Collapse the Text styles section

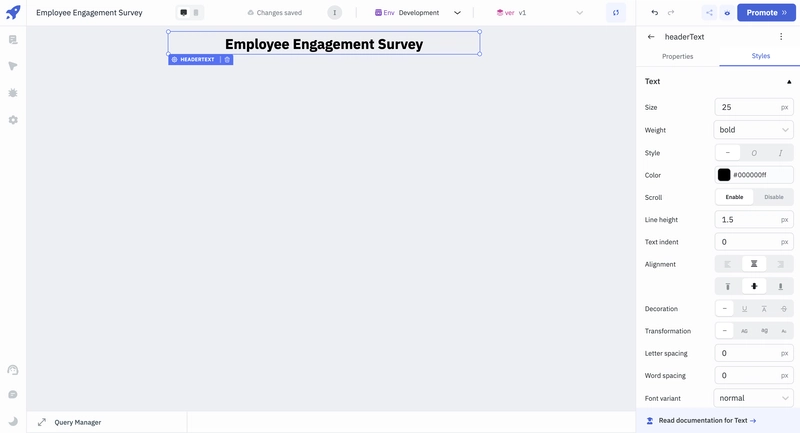point(788,82)
